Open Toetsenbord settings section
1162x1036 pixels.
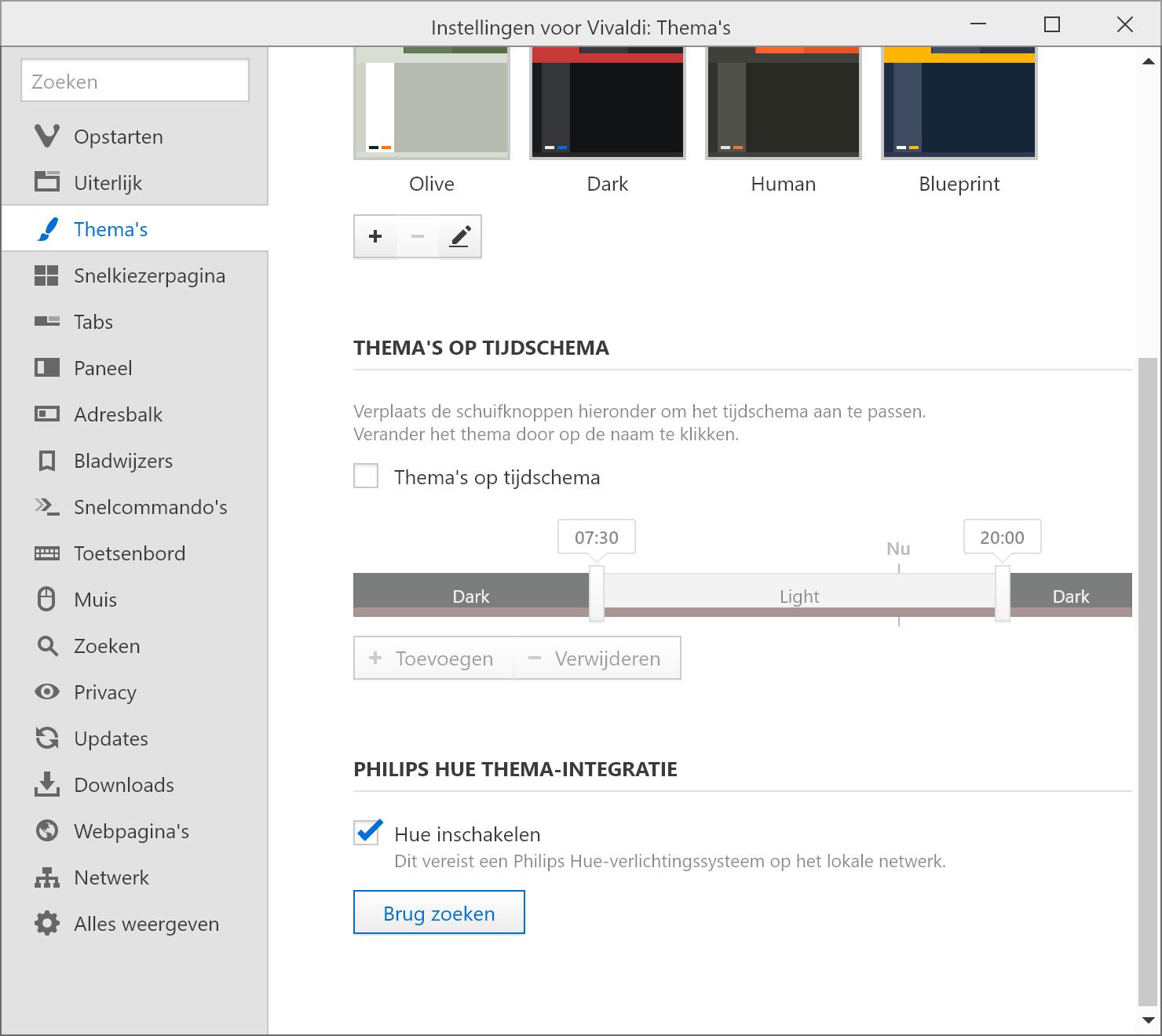click(x=135, y=553)
